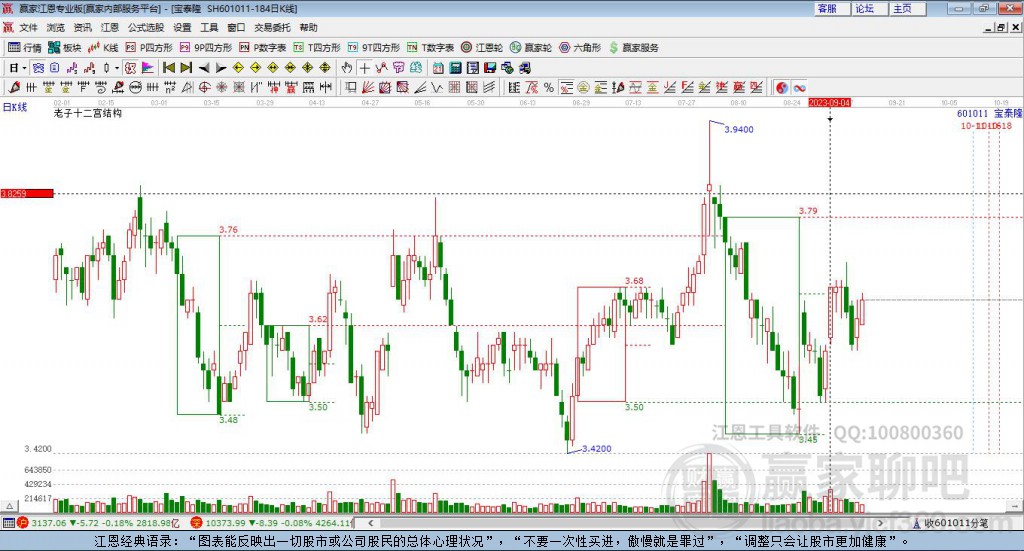Image resolution: width=1024 pixels, height=551 pixels.
Task: Select the percent % retracement tool
Action: (x=549, y=87)
